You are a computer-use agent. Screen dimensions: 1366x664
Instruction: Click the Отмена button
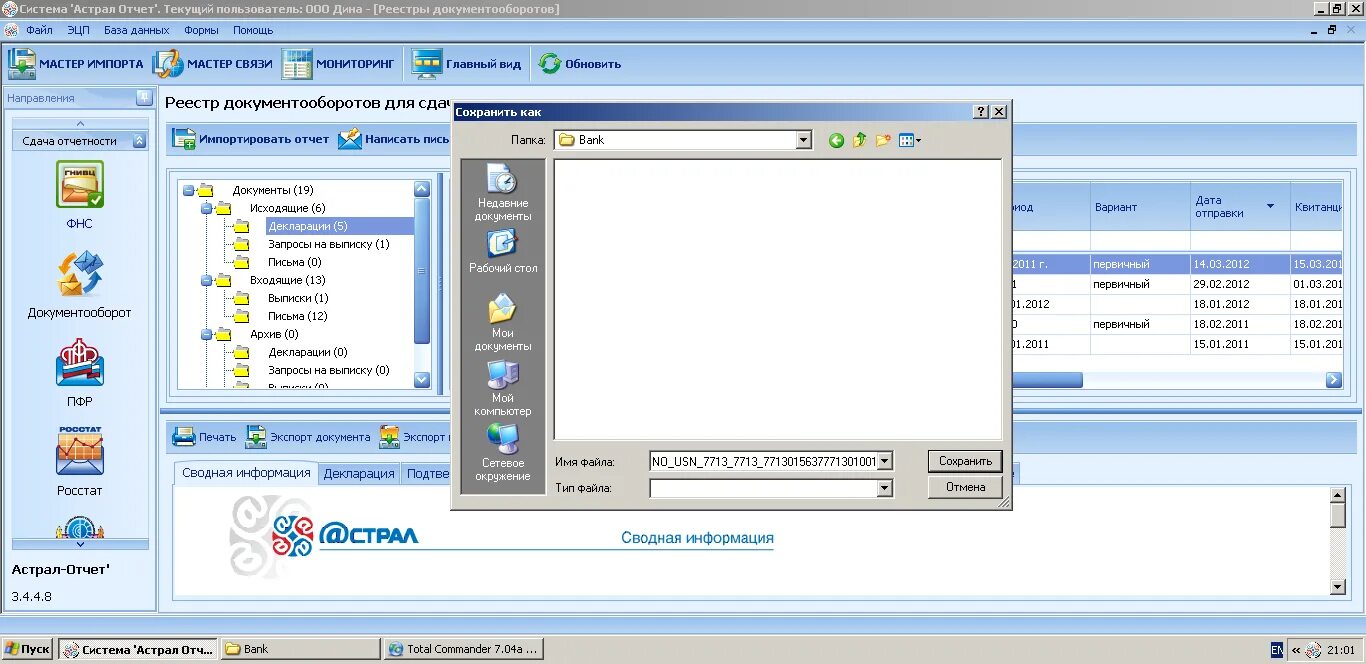[x=965, y=487]
